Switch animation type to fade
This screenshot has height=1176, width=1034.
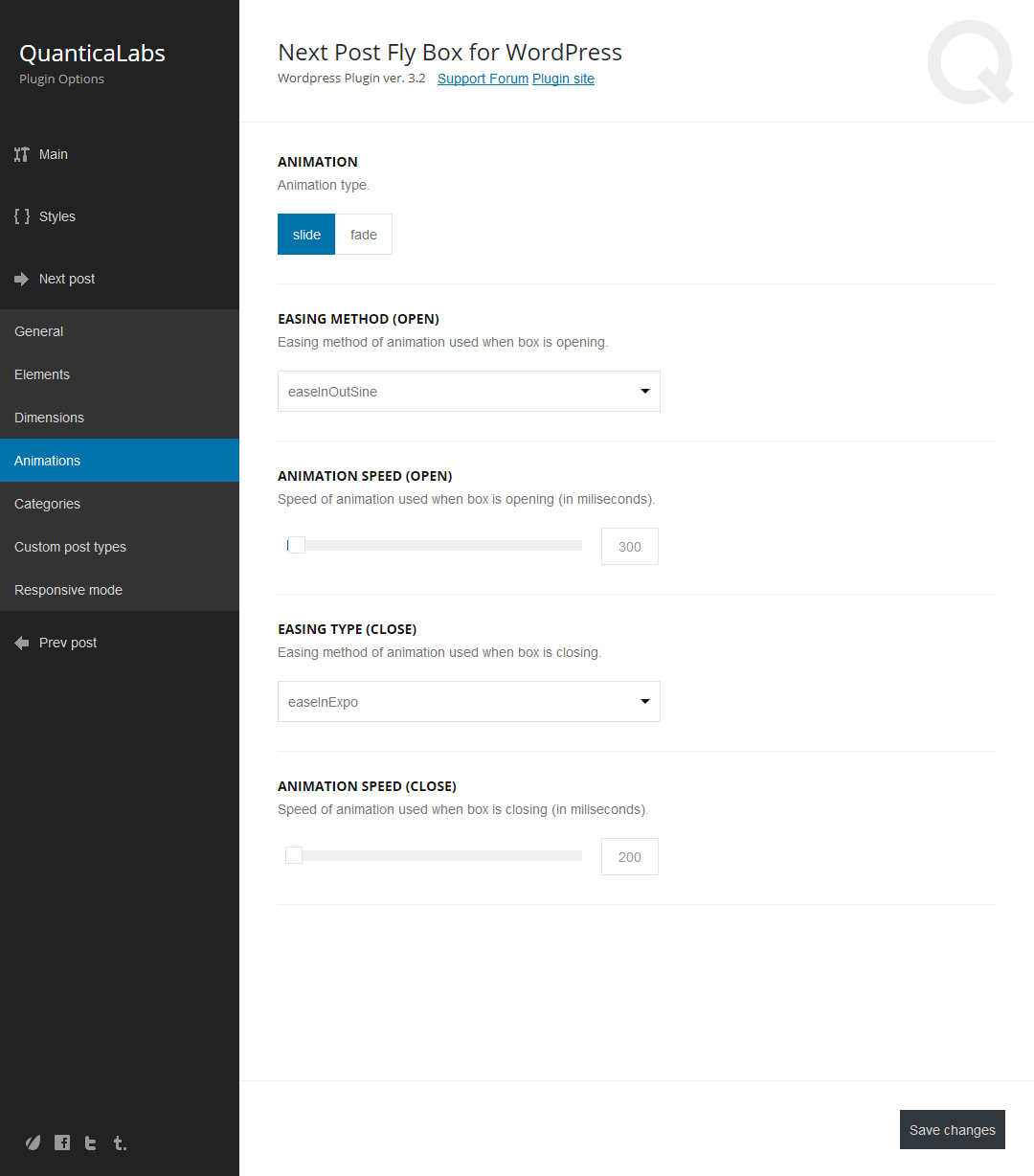pyautogui.click(x=364, y=235)
